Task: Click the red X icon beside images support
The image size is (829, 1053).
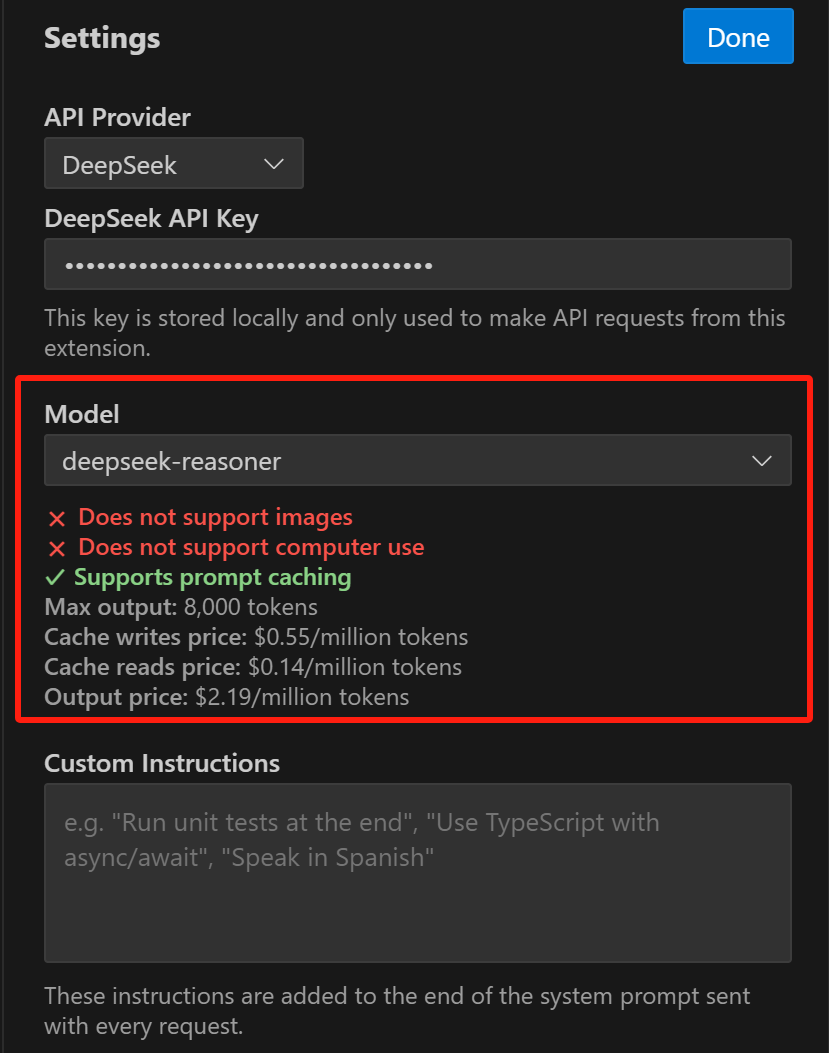Action: pos(57,518)
